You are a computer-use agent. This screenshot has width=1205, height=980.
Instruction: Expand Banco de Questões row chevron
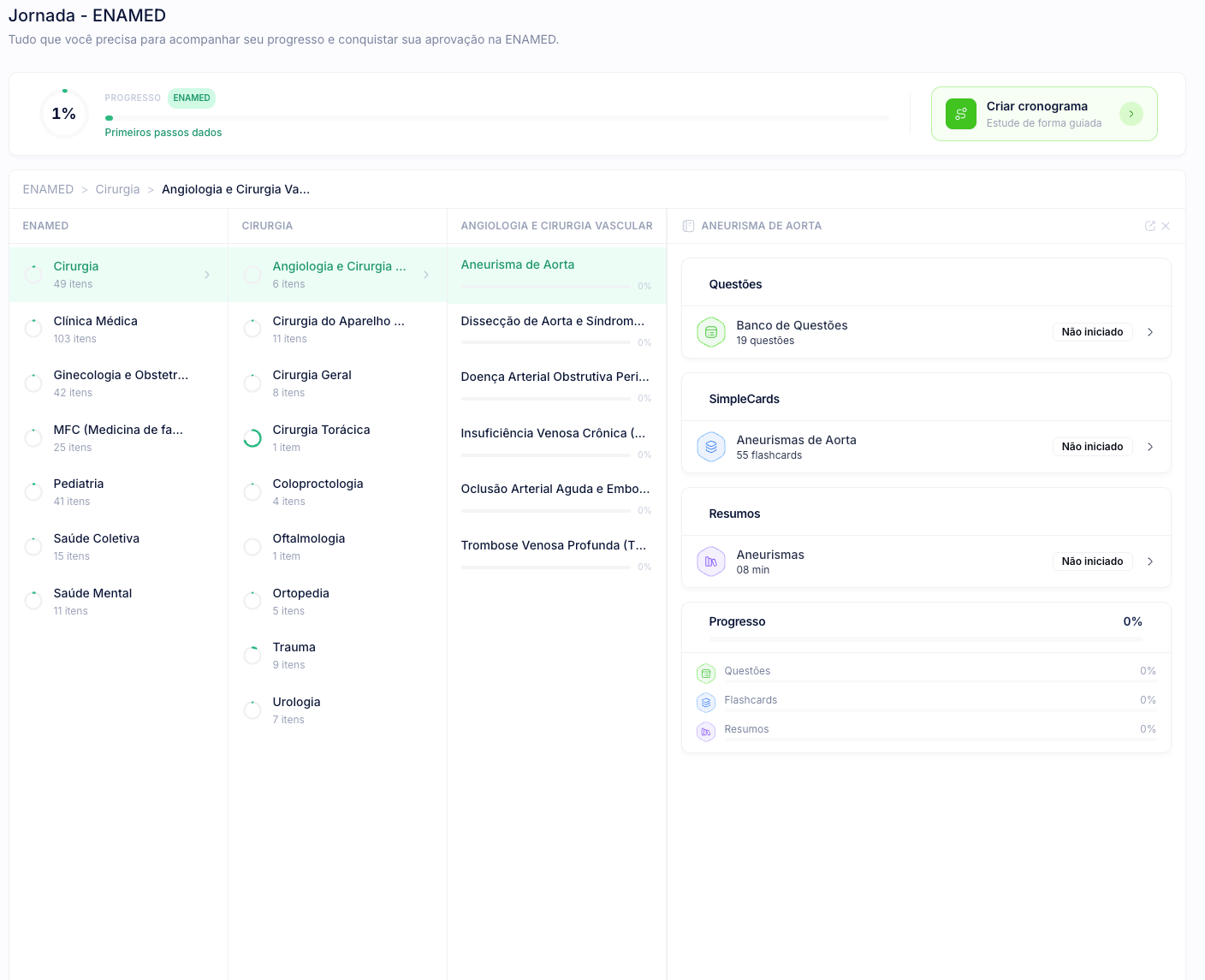coord(1150,332)
